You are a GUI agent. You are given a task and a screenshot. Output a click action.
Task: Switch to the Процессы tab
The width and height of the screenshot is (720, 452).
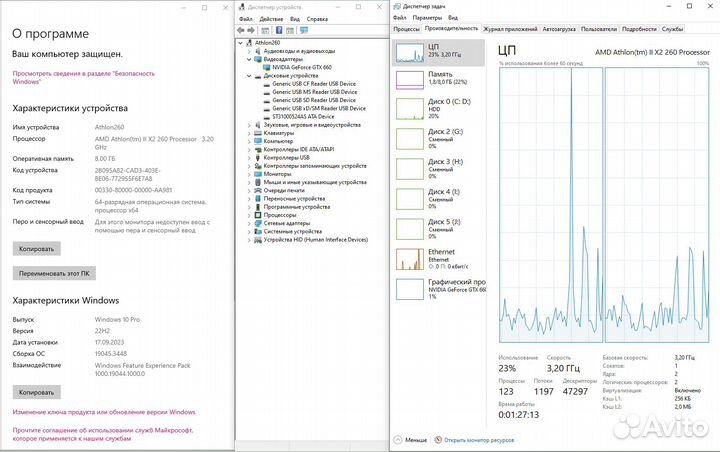(x=406, y=29)
